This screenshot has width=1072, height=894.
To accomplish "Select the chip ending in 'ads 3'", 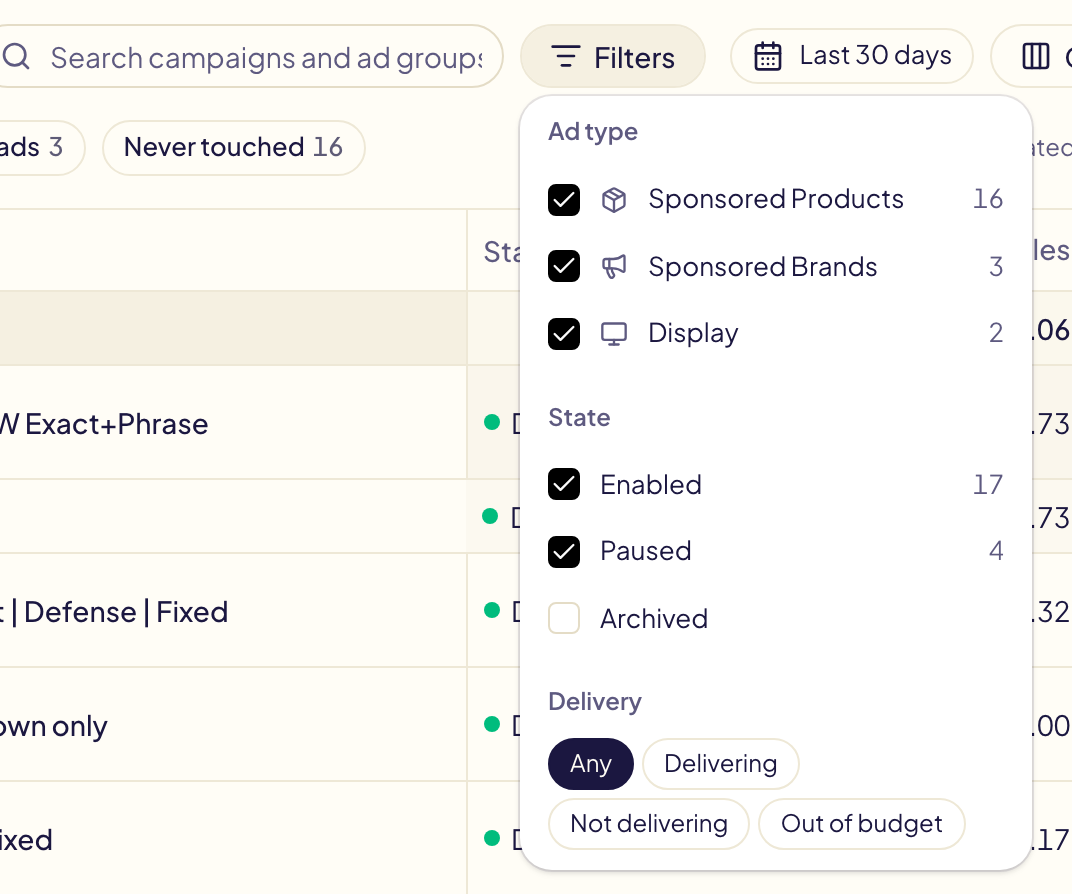I will [41, 147].
